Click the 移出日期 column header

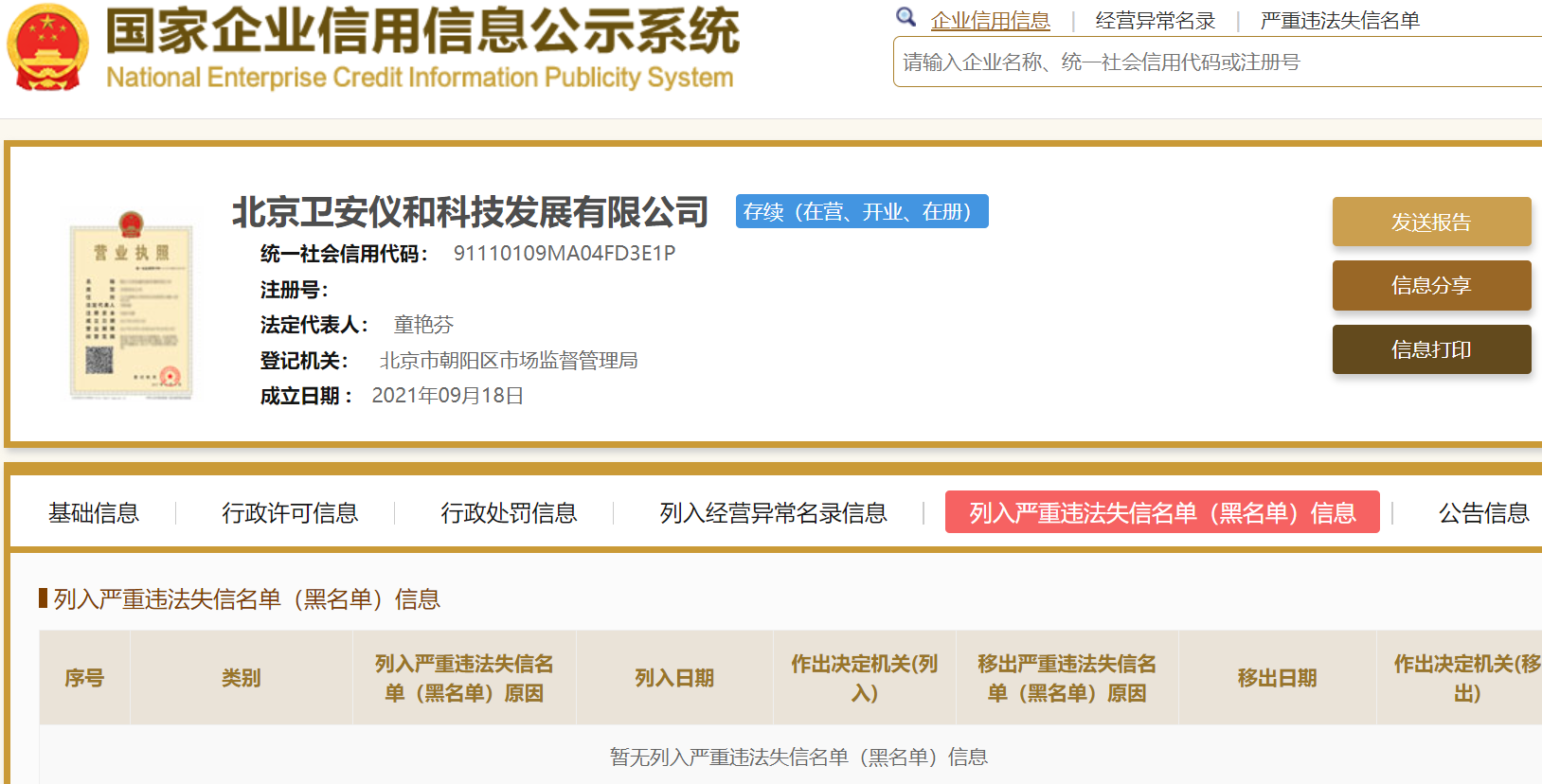coord(1277,678)
